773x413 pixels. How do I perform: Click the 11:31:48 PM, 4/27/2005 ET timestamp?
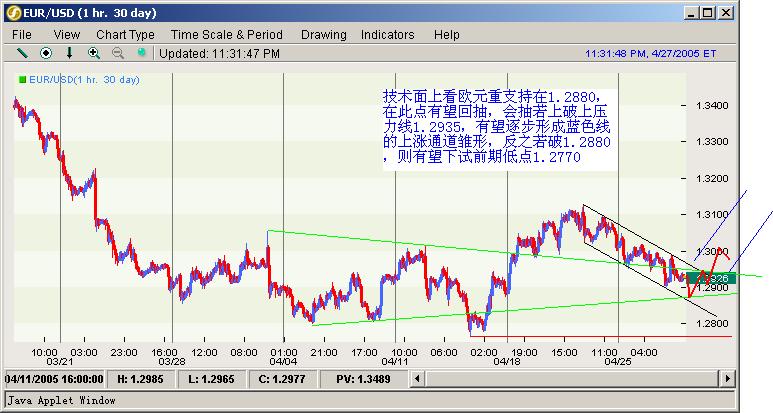pyautogui.click(x=651, y=53)
